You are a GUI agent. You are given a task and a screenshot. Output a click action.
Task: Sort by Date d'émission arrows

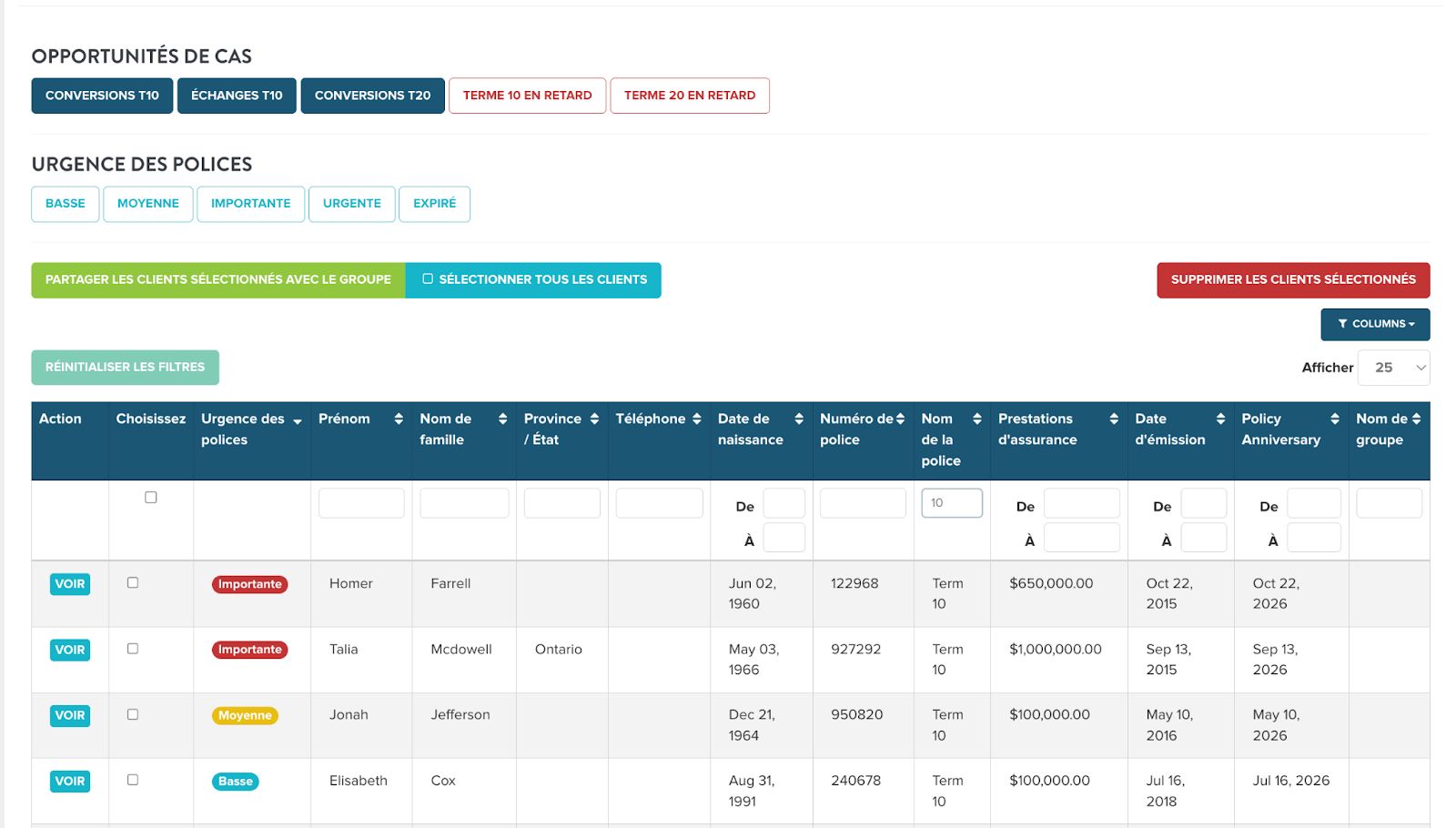1220,419
